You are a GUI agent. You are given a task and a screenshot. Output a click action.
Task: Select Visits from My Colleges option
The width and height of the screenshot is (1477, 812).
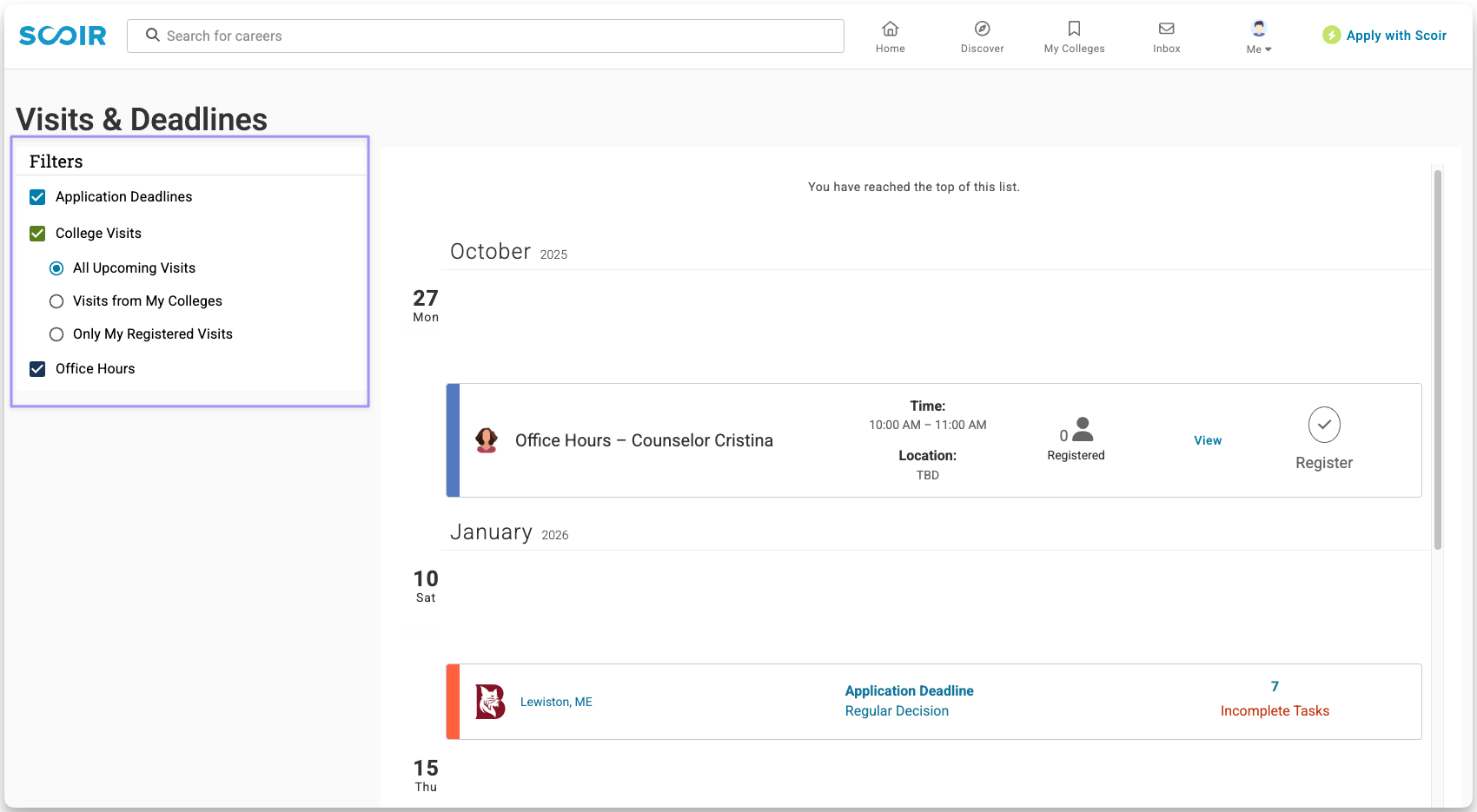pyautogui.click(x=56, y=301)
